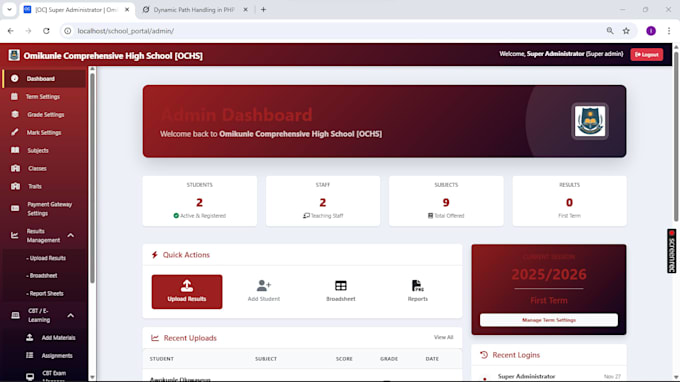Screen dimensions: 680x382
Task: Click the browser back arrow
Action: tap(10, 31)
